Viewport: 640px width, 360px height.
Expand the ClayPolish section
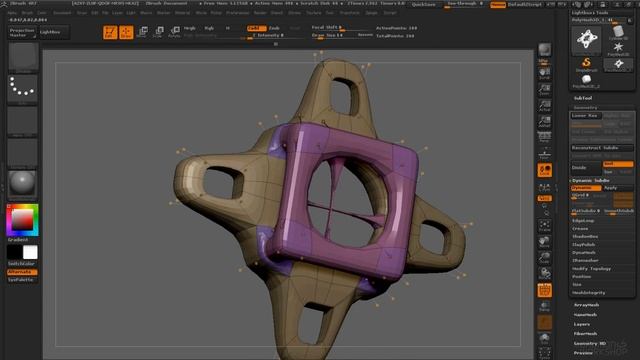tap(584, 245)
